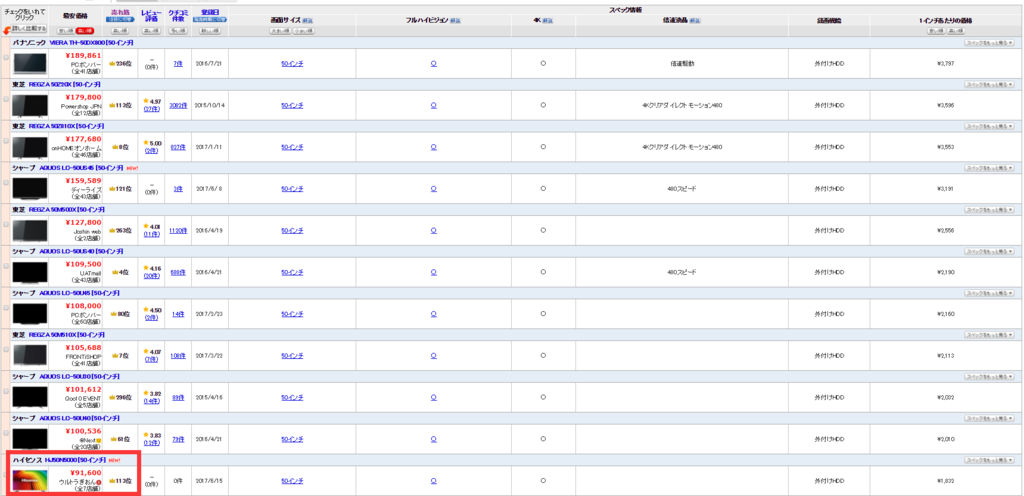
Task: Open the ¥189,861 price link
Action: [x=84, y=55]
